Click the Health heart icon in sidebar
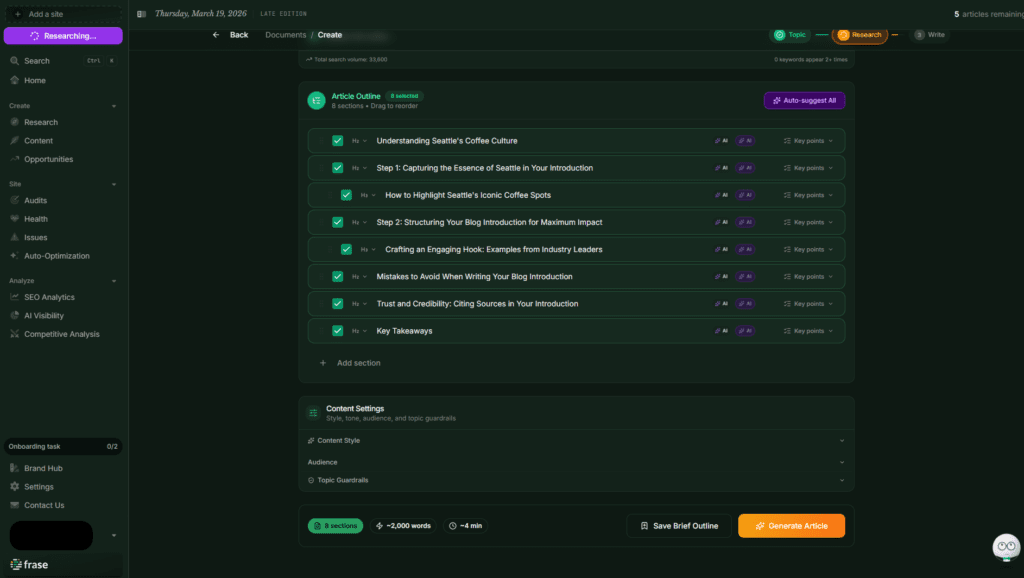Image resolution: width=1024 pixels, height=578 pixels. [15, 219]
